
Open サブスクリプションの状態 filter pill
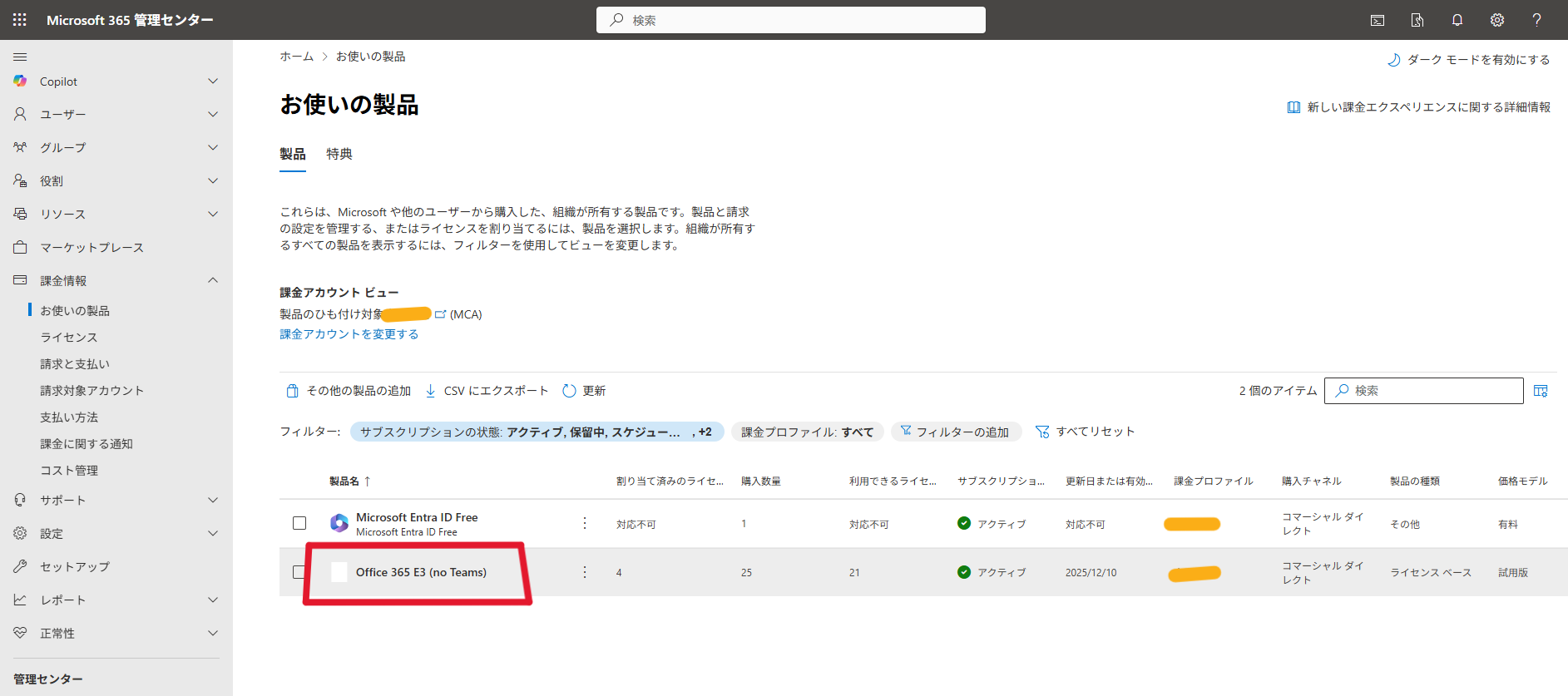pyautogui.click(x=537, y=432)
